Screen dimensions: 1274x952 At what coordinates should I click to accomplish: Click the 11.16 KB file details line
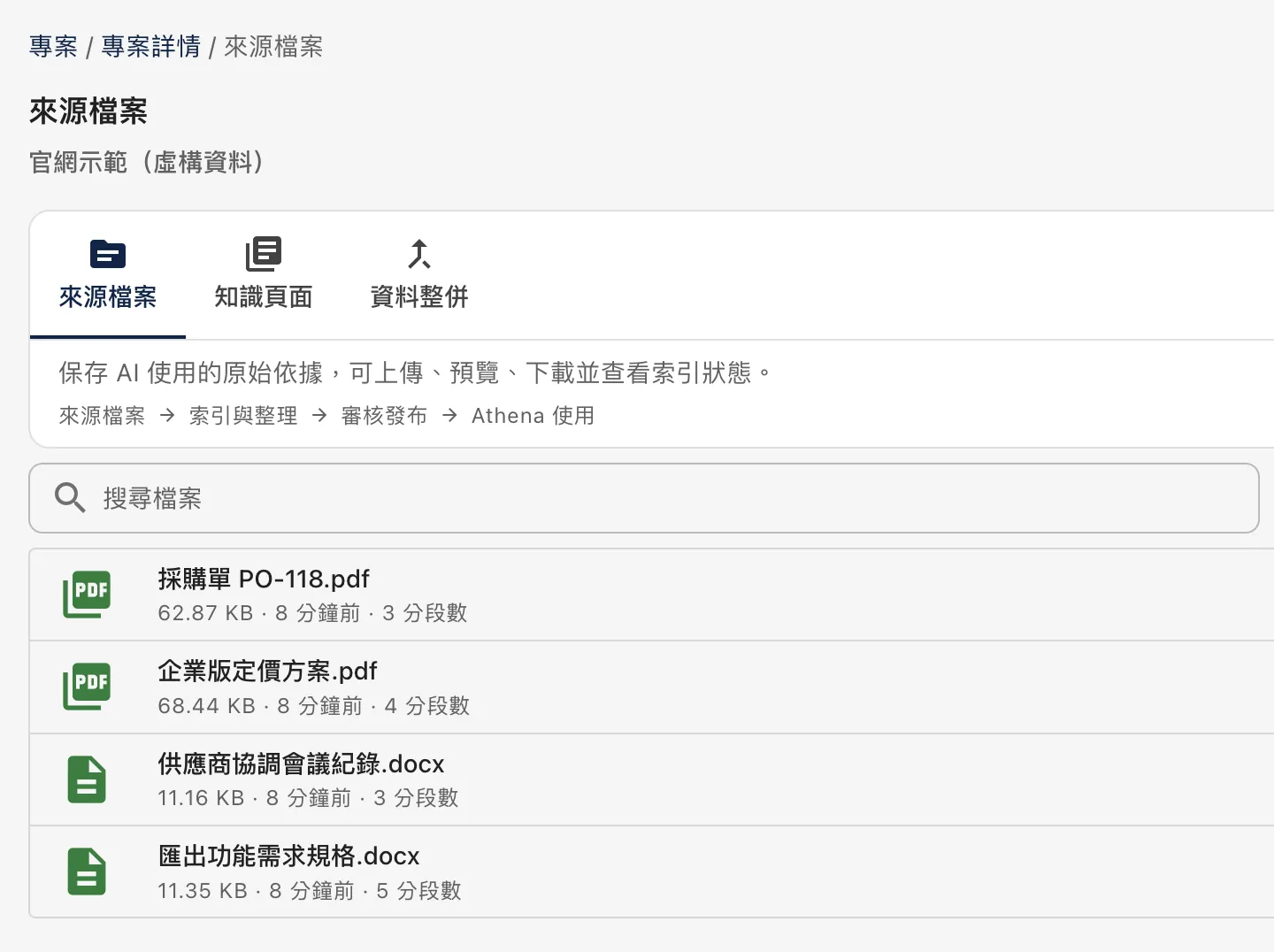(308, 798)
